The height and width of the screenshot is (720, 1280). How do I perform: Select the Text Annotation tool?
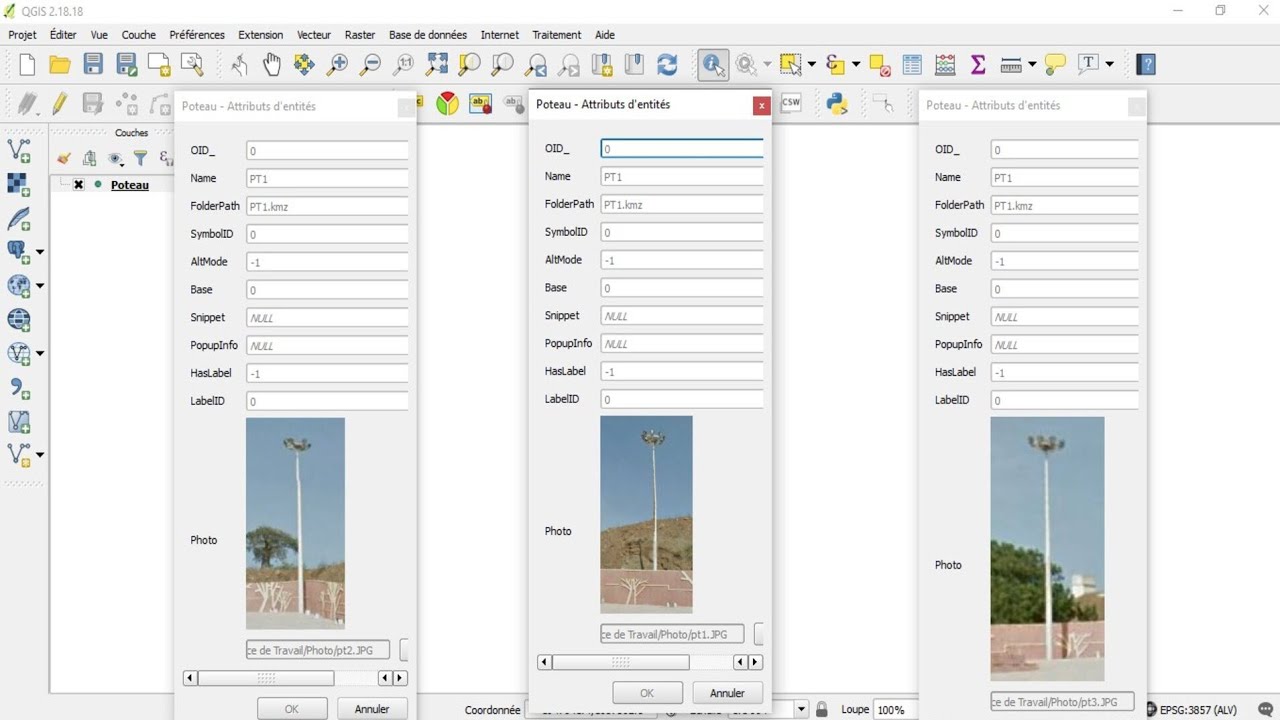click(1089, 64)
